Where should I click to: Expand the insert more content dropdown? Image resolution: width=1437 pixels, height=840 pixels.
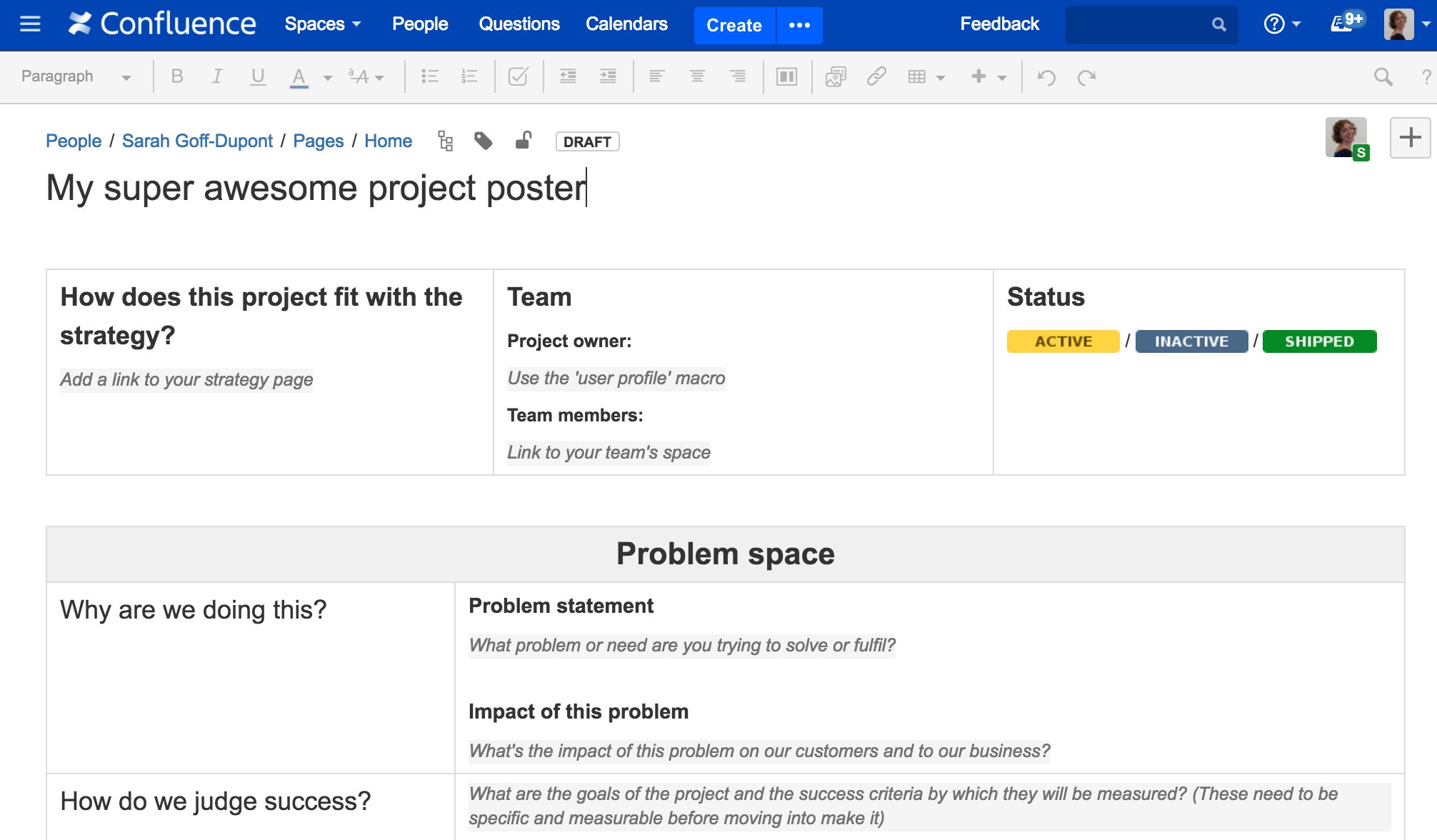1003,79
